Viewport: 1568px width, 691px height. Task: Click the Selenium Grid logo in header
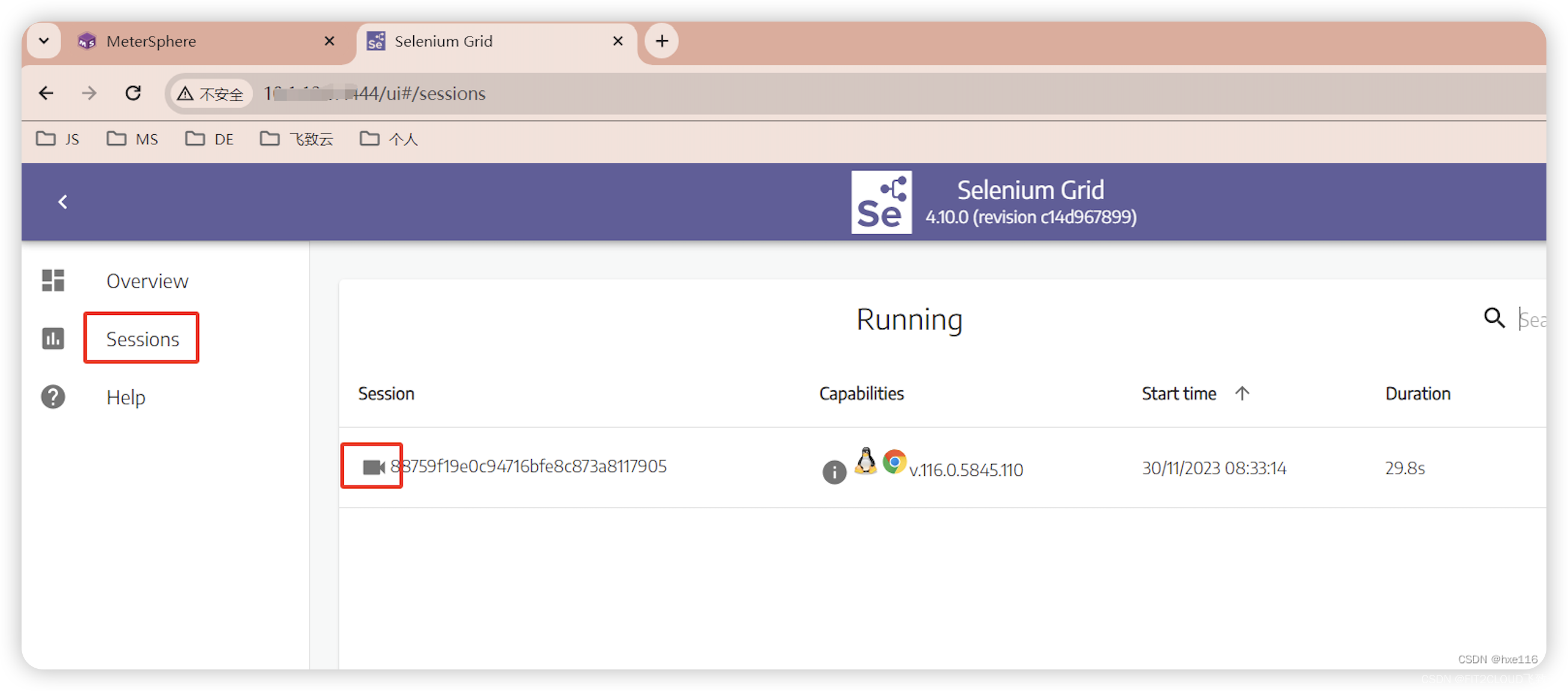pyautogui.click(x=881, y=202)
